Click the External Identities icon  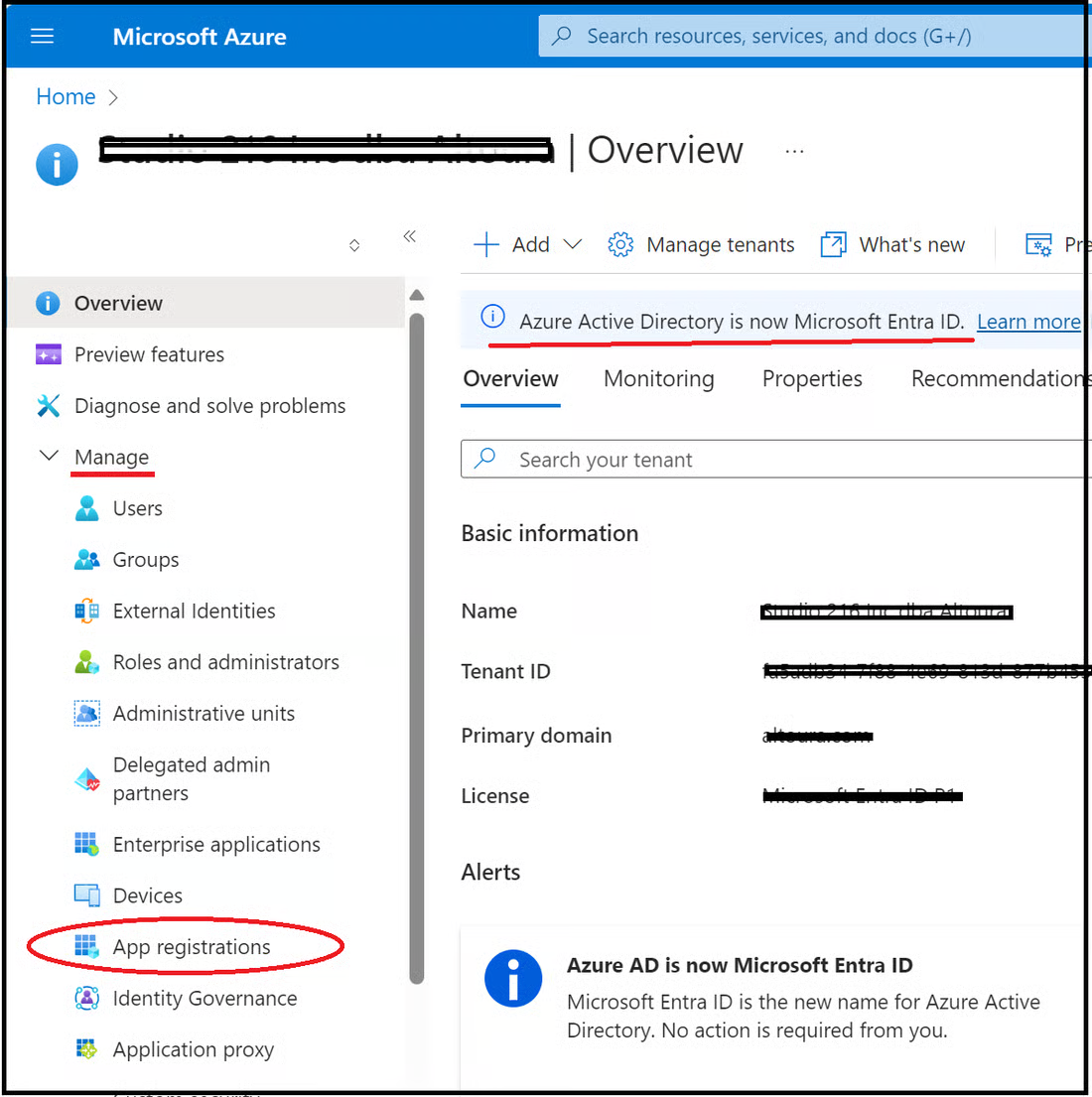86,611
